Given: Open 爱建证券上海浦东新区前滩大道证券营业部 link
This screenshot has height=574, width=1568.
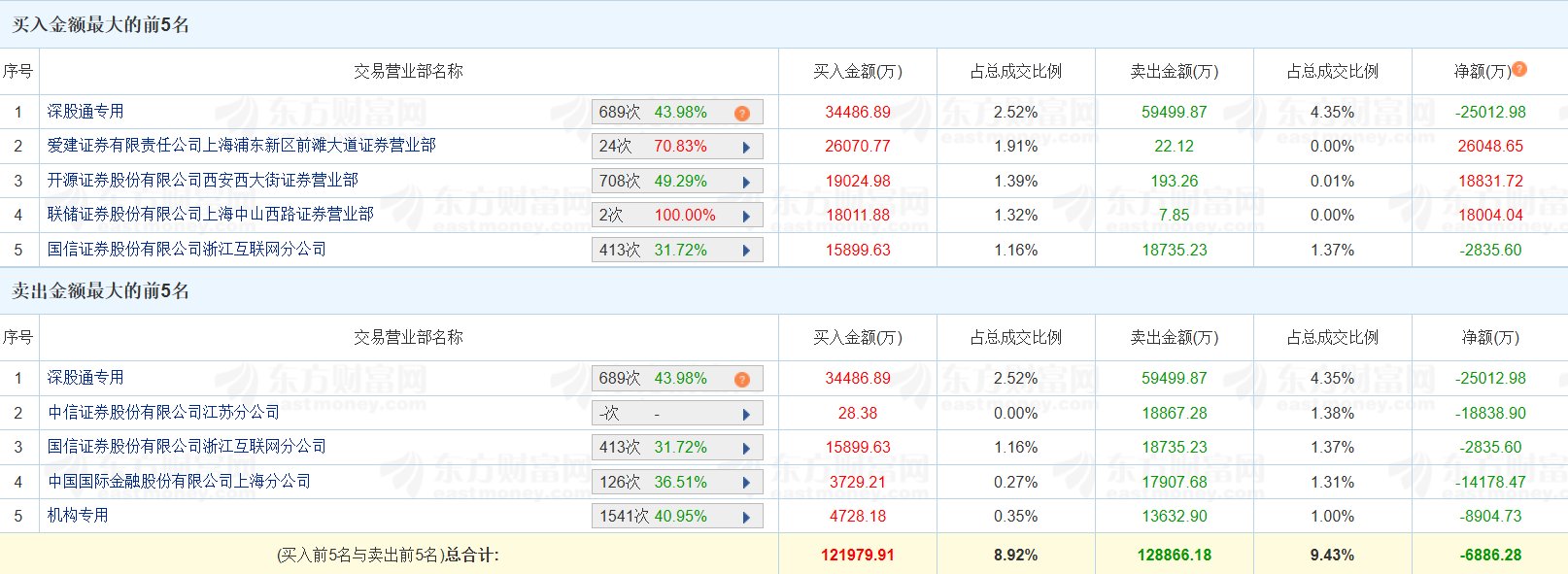Looking at the screenshot, I should [241, 146].
